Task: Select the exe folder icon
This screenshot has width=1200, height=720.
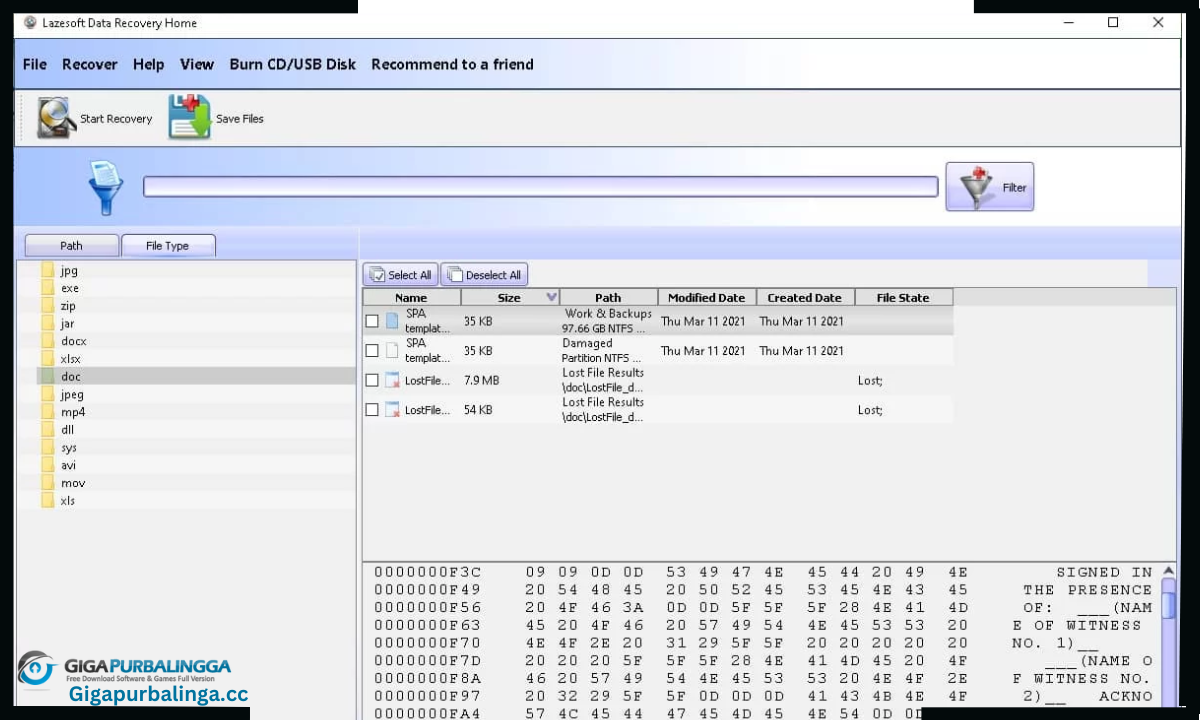Action: point(47,288)
